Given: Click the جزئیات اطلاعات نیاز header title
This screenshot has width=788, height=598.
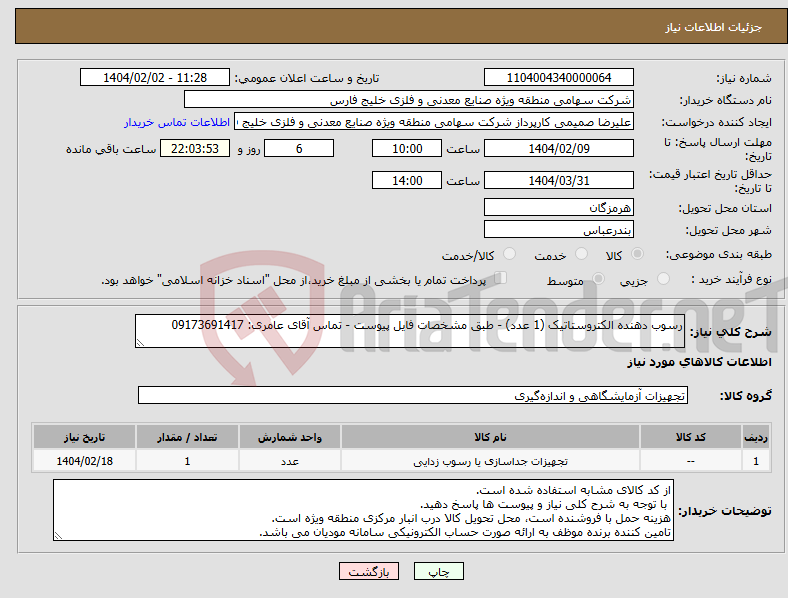Looking at the screenshot, I should [714, 27].
